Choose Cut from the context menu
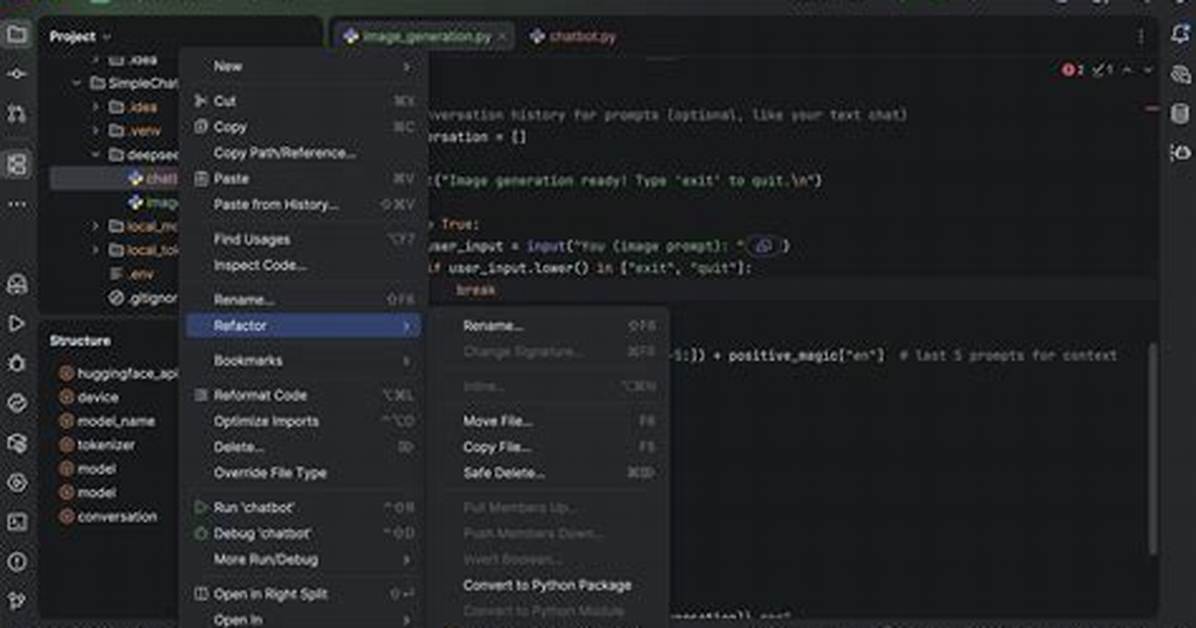Viewport: 1196px width, 628px height. point(304,101)
